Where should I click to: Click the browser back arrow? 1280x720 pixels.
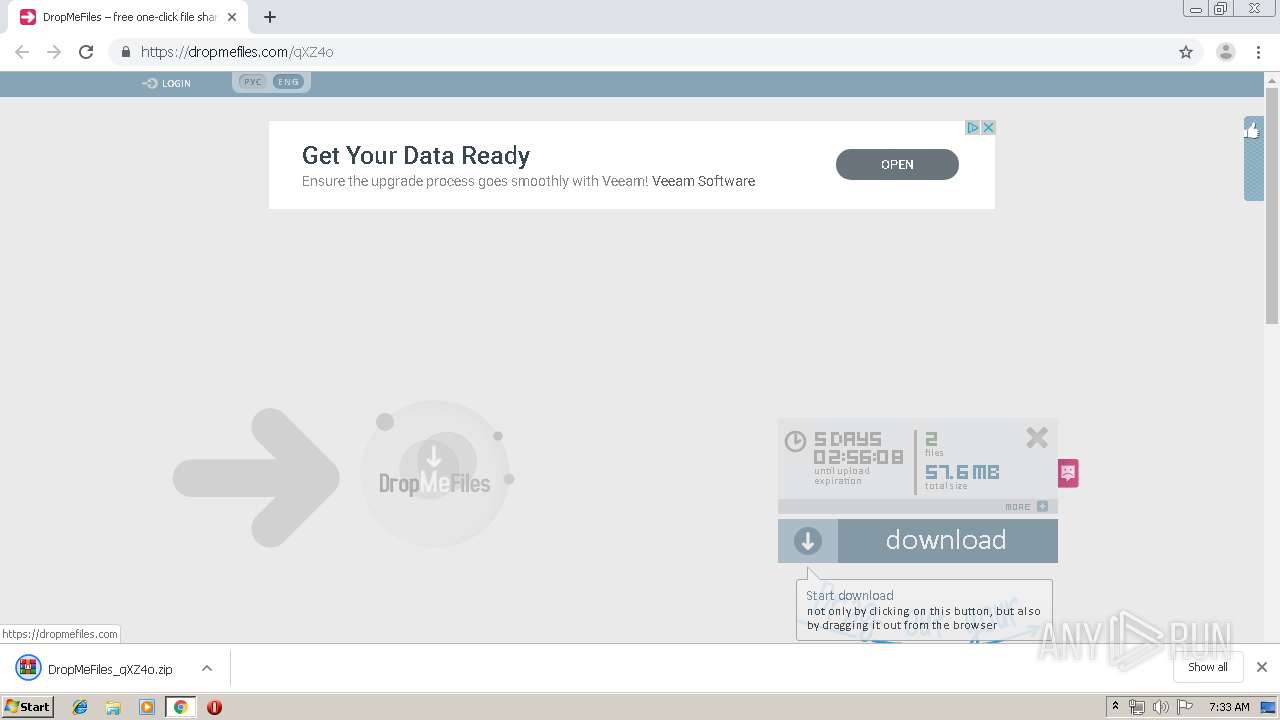pyautogui.click(x=22, y=52)
